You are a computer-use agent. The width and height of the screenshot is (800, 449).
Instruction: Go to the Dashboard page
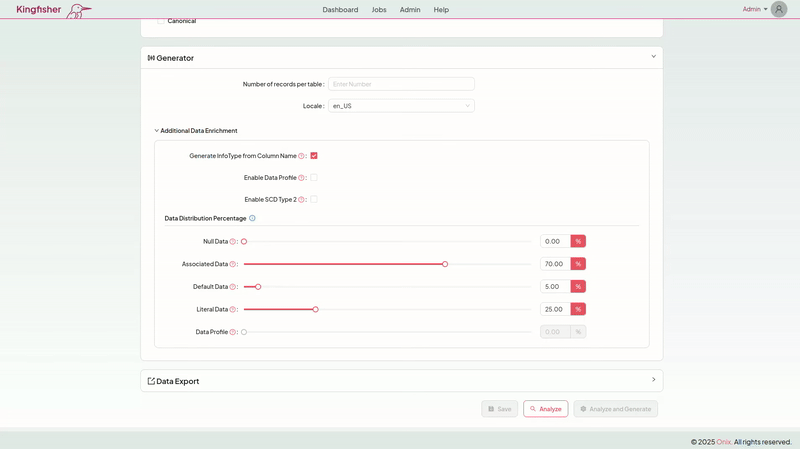click(340, 10)
